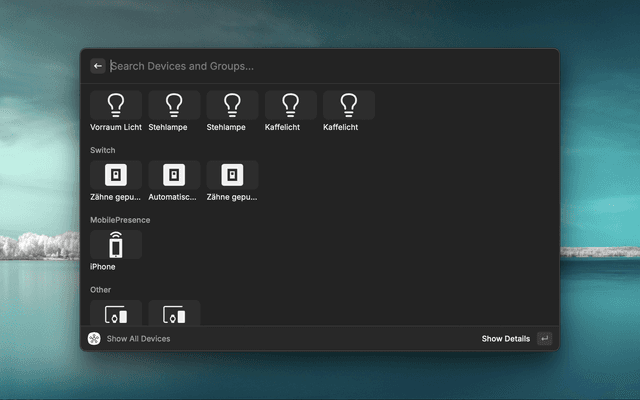Viewport: 640px width, 400px height.
Task: Open the last Kaffelicht light device
Action: (348, 106)
